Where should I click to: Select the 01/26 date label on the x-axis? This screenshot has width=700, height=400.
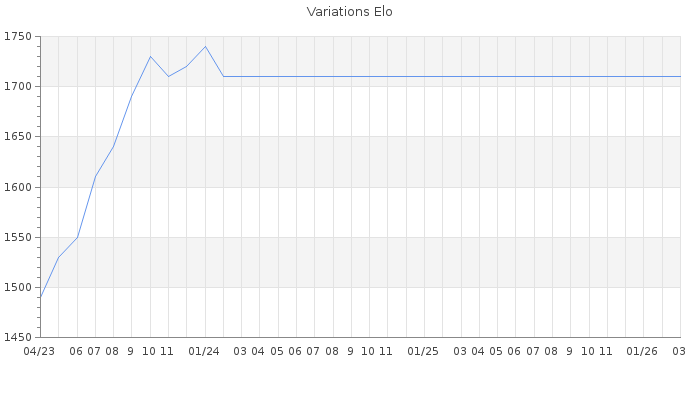click(x=642, y=351)
